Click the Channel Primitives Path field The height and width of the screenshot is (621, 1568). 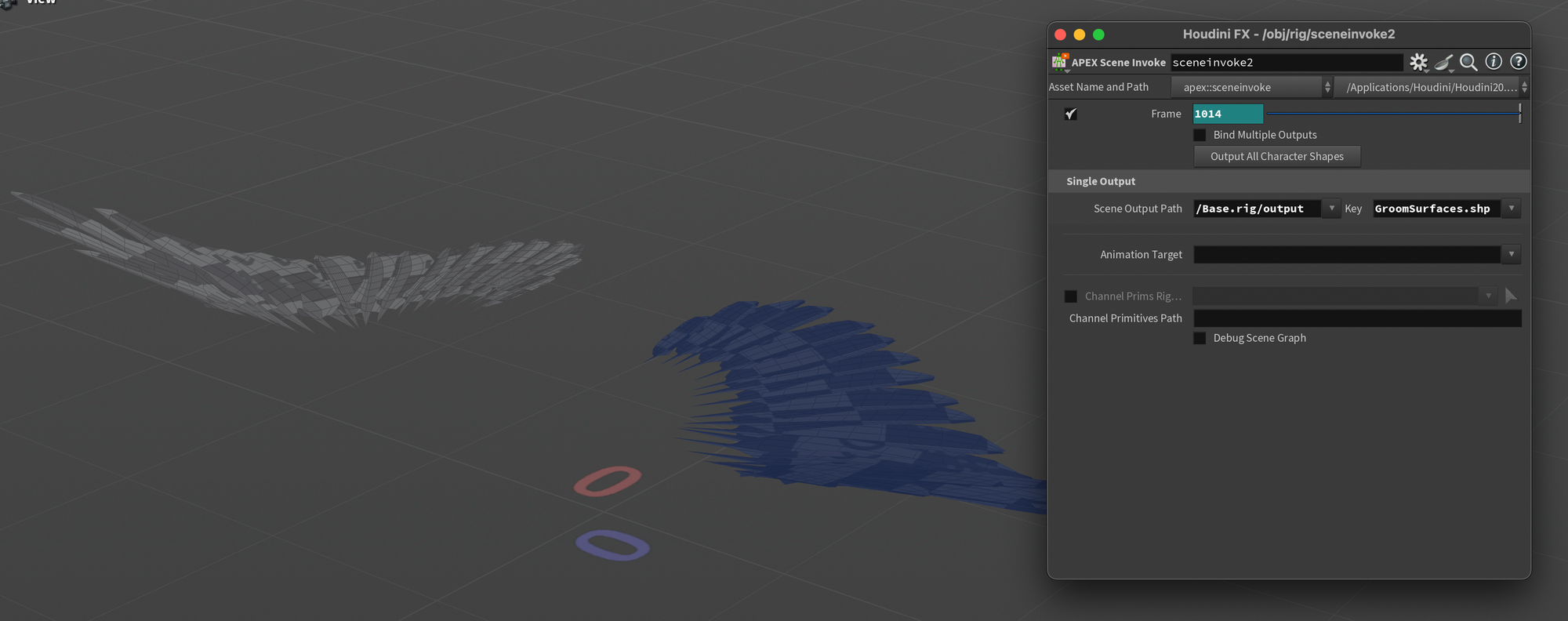pos(1357,318)
